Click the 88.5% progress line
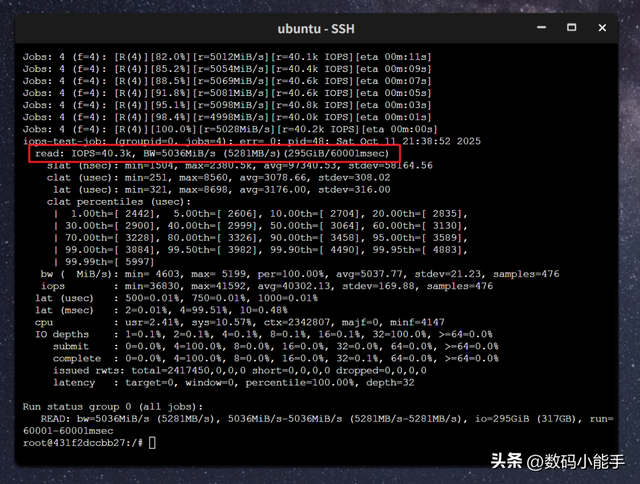The image size is (640, 484). pyautogui.click(x=227, y=81)
